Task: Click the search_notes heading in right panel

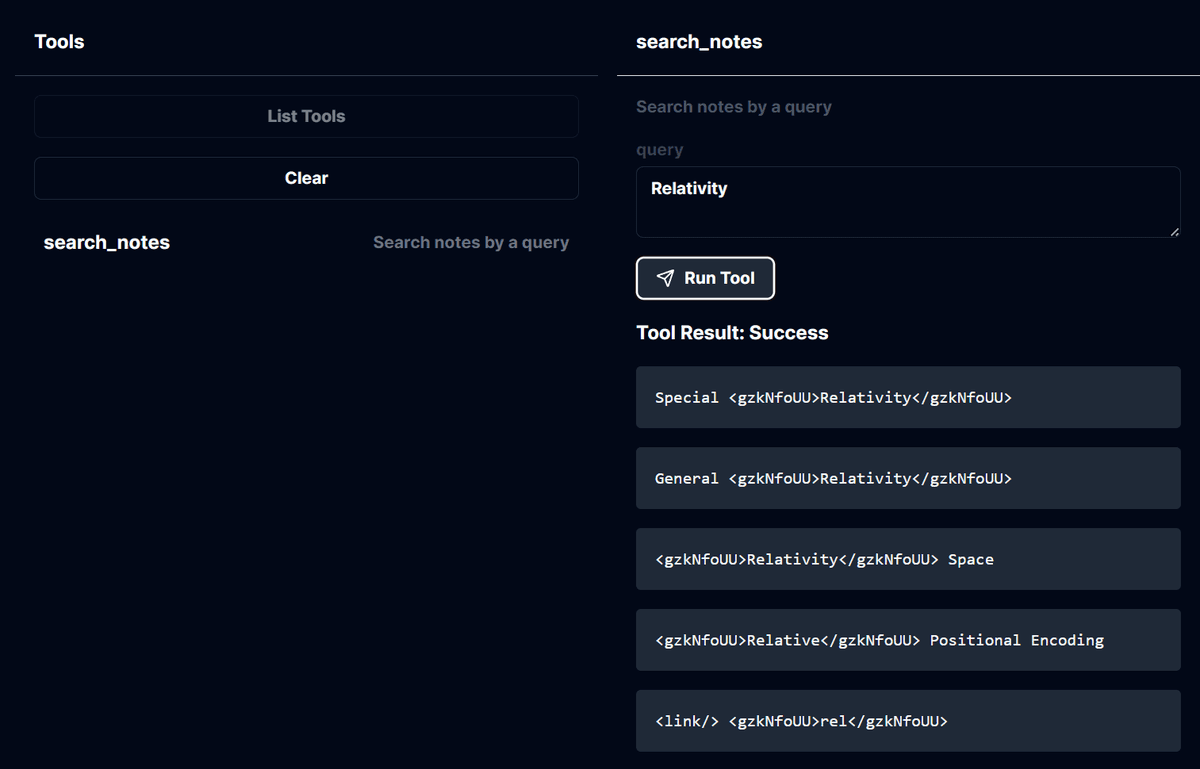Action: pos(699,42)
